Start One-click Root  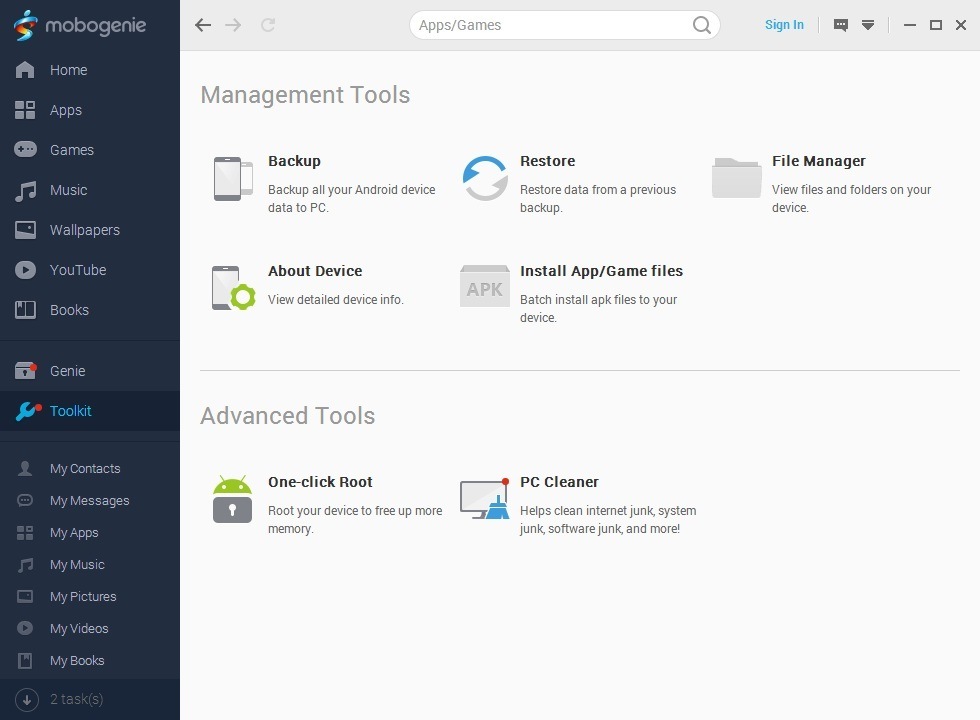320,481
